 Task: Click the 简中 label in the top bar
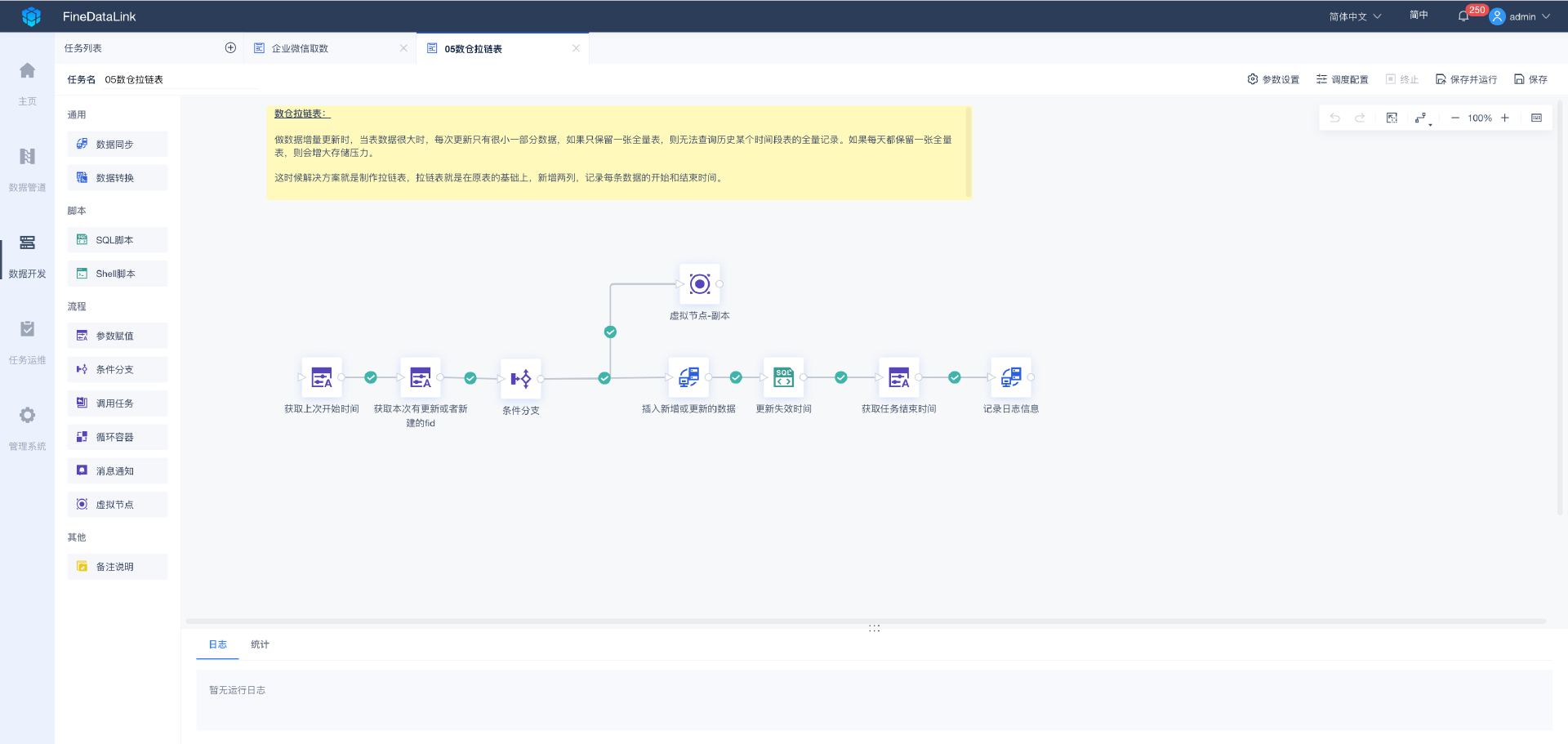pyautogui.click(x=1419, y=16)
